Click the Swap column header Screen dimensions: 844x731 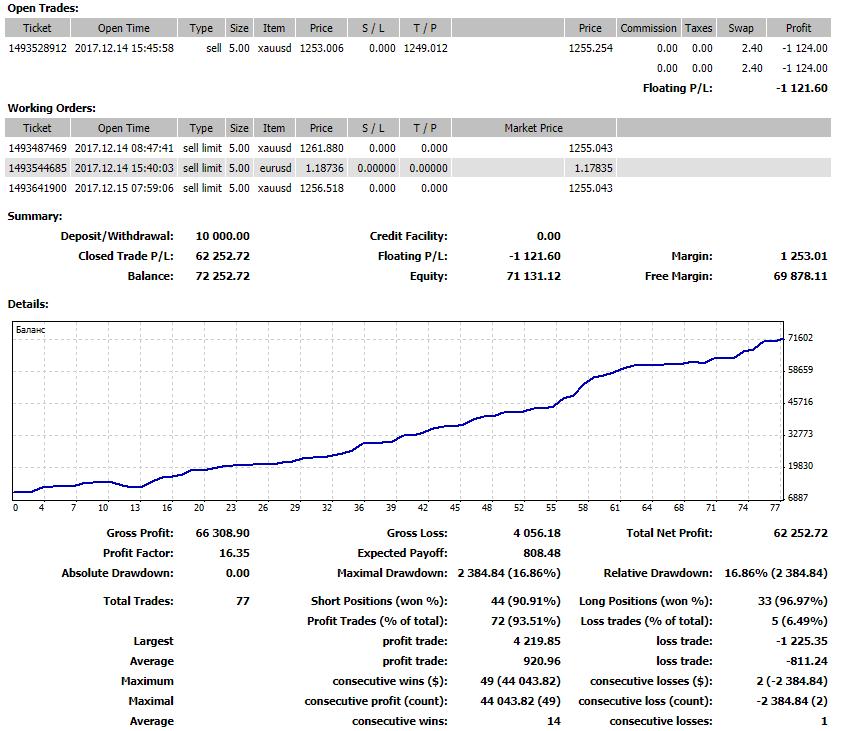click(741, 28)
